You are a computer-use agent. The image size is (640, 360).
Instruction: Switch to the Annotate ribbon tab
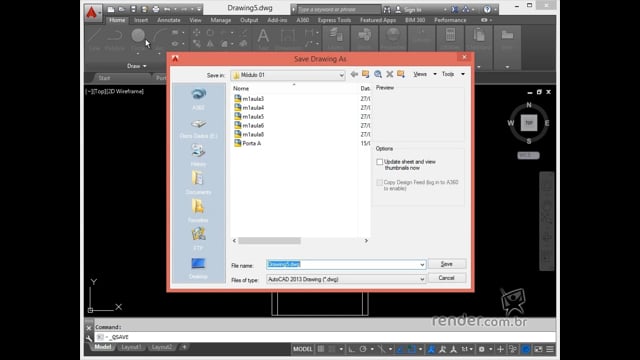pyautogui.click(x=169, y=20)
